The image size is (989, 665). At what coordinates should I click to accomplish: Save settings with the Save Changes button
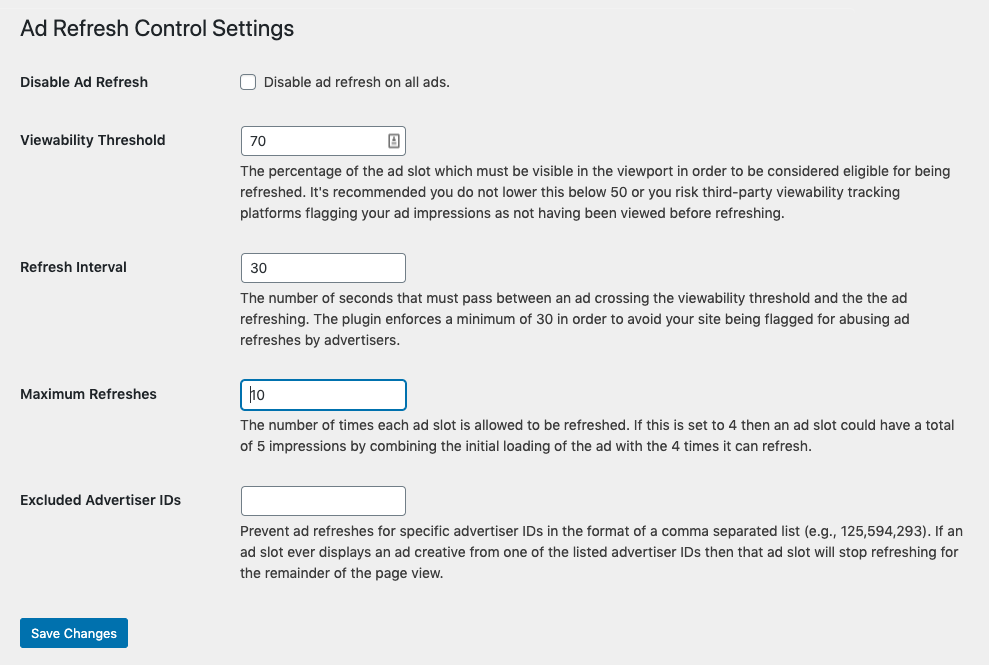coord(74,633)
